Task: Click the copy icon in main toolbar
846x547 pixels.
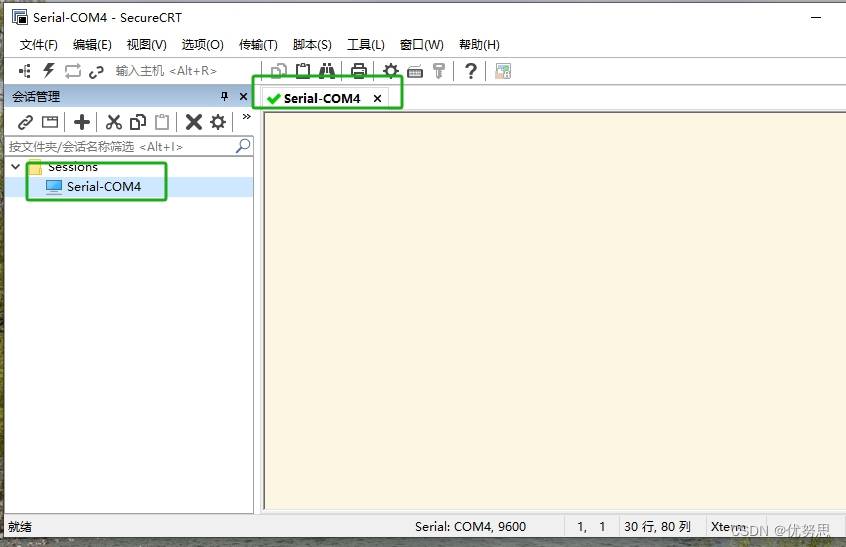Action: pos(279,71)
